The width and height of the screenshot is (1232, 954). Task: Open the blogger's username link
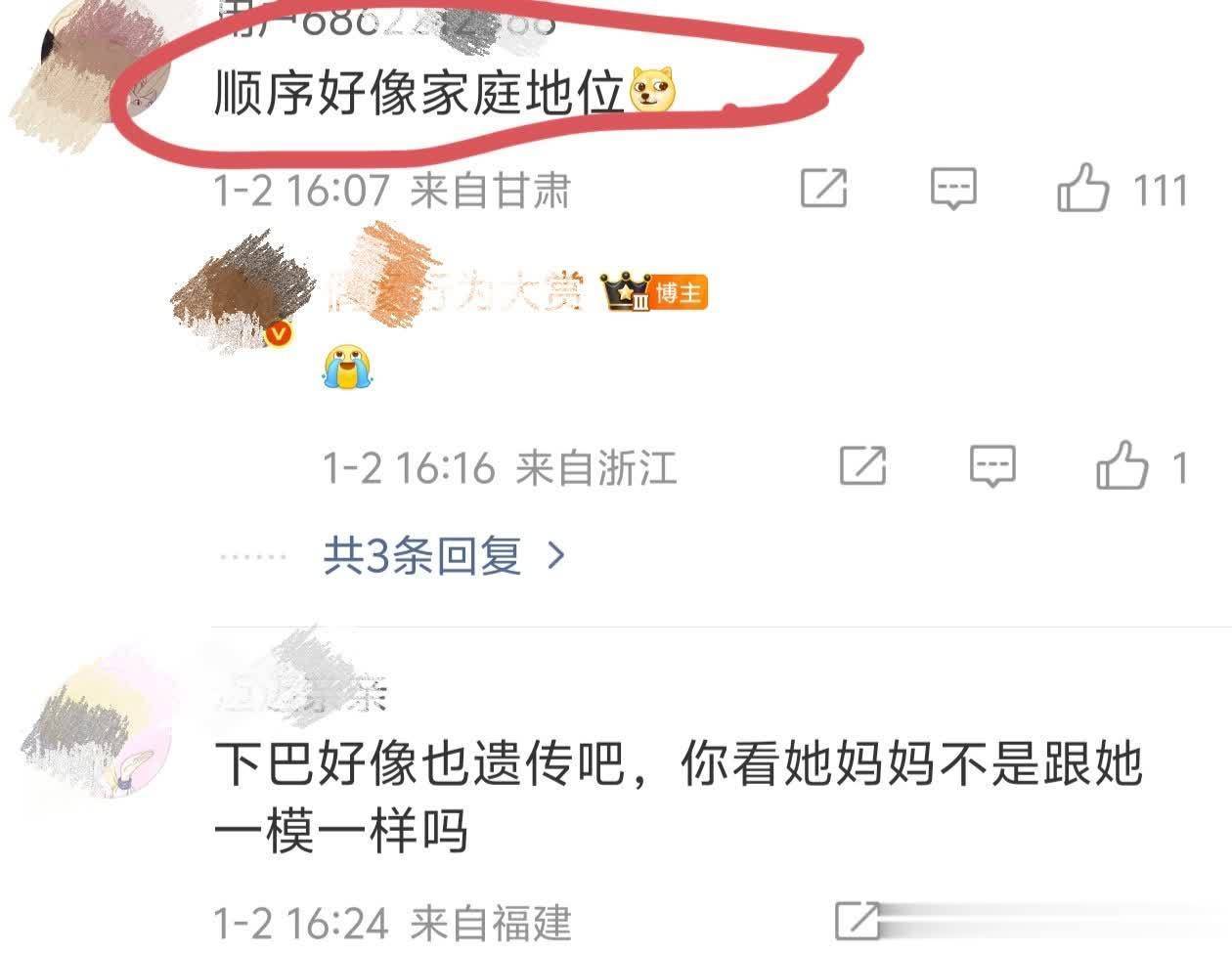[x=455, y=291]
